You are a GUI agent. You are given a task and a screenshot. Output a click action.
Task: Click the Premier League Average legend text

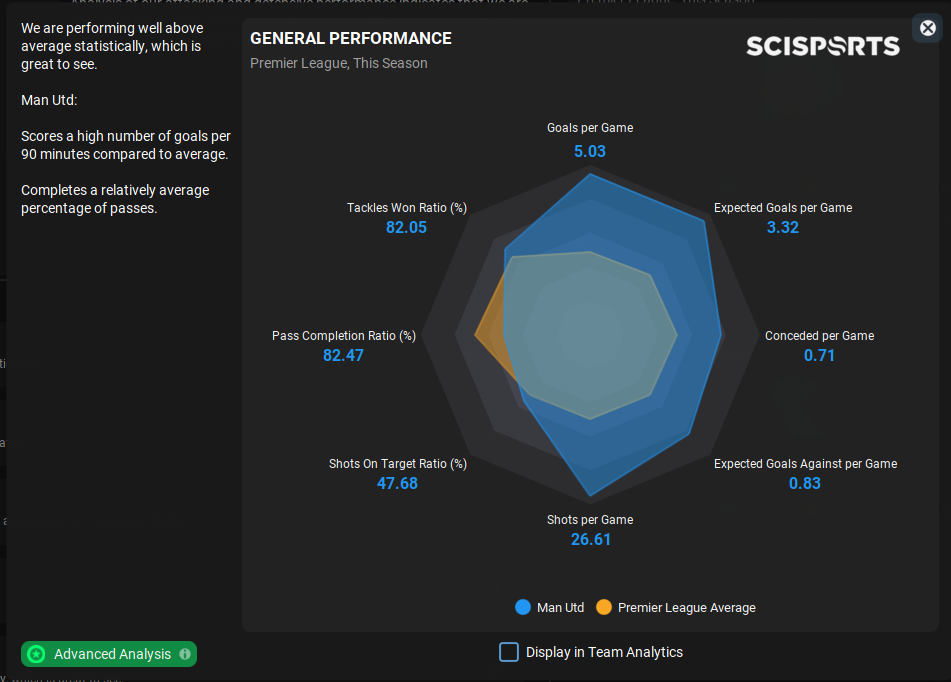coord(686,607)
